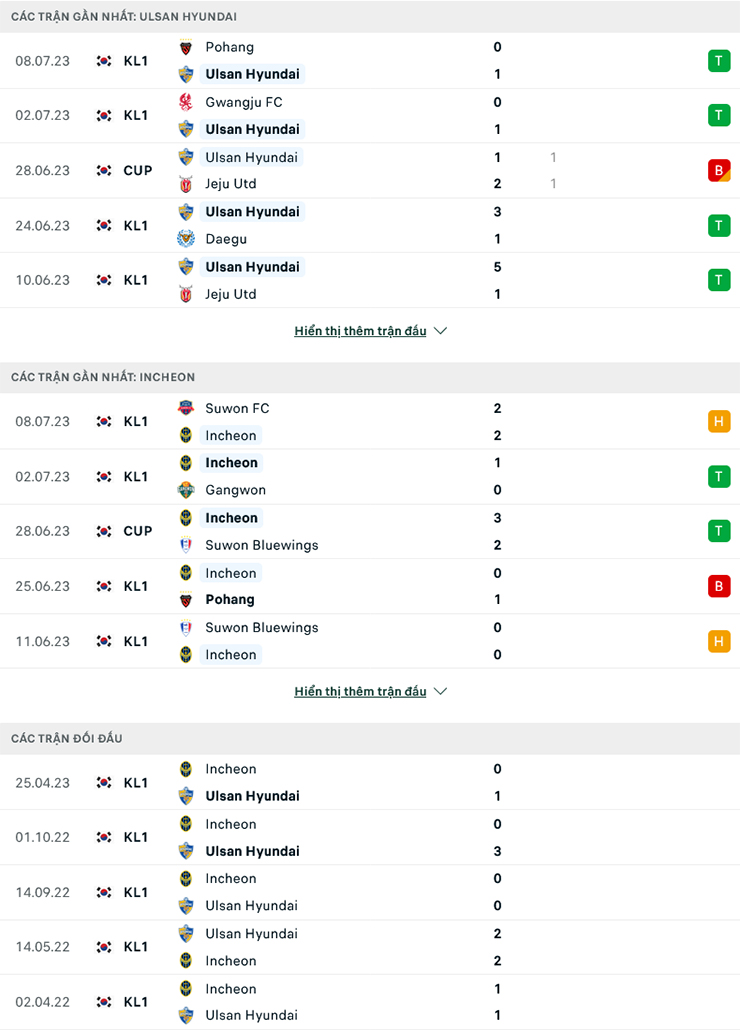
Task: Select the Gangwon club logo
Action: pyautogui.click(x=186, y=490)
